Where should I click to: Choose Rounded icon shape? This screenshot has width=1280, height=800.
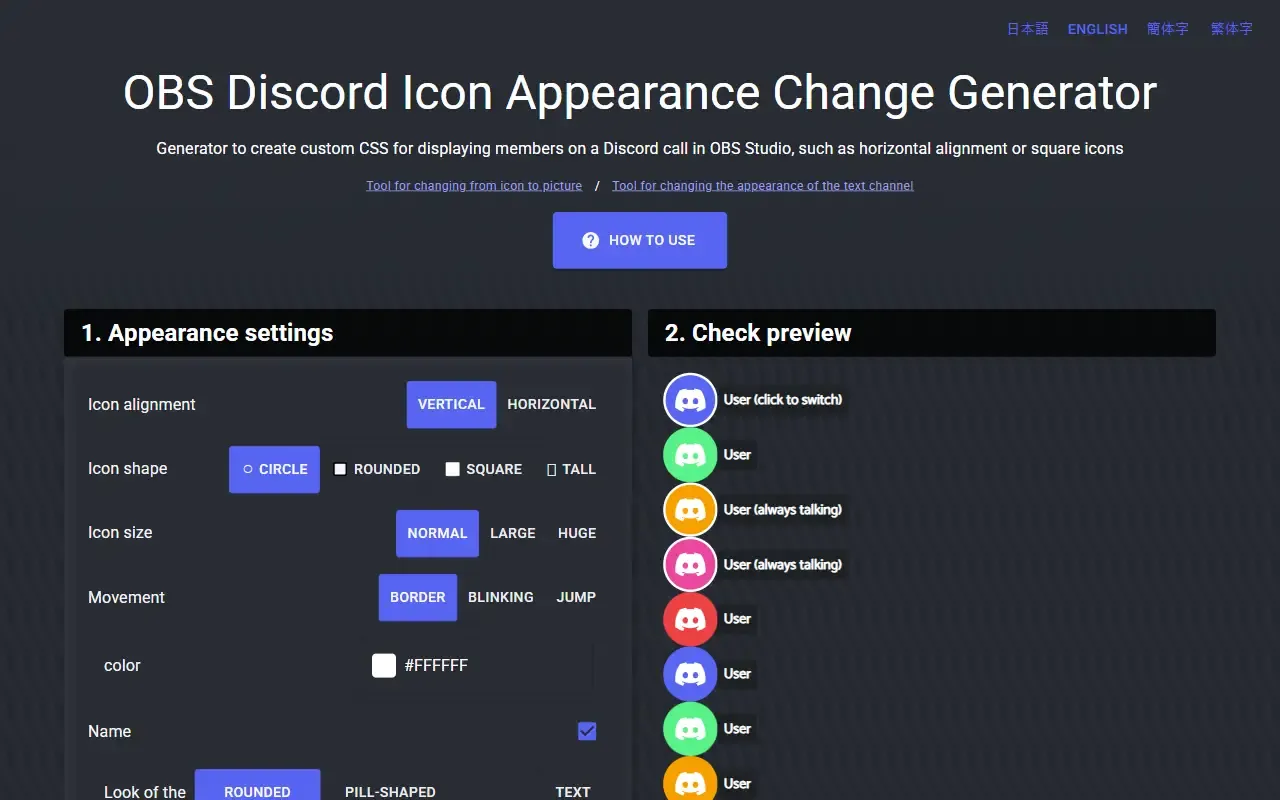point(376,469)
